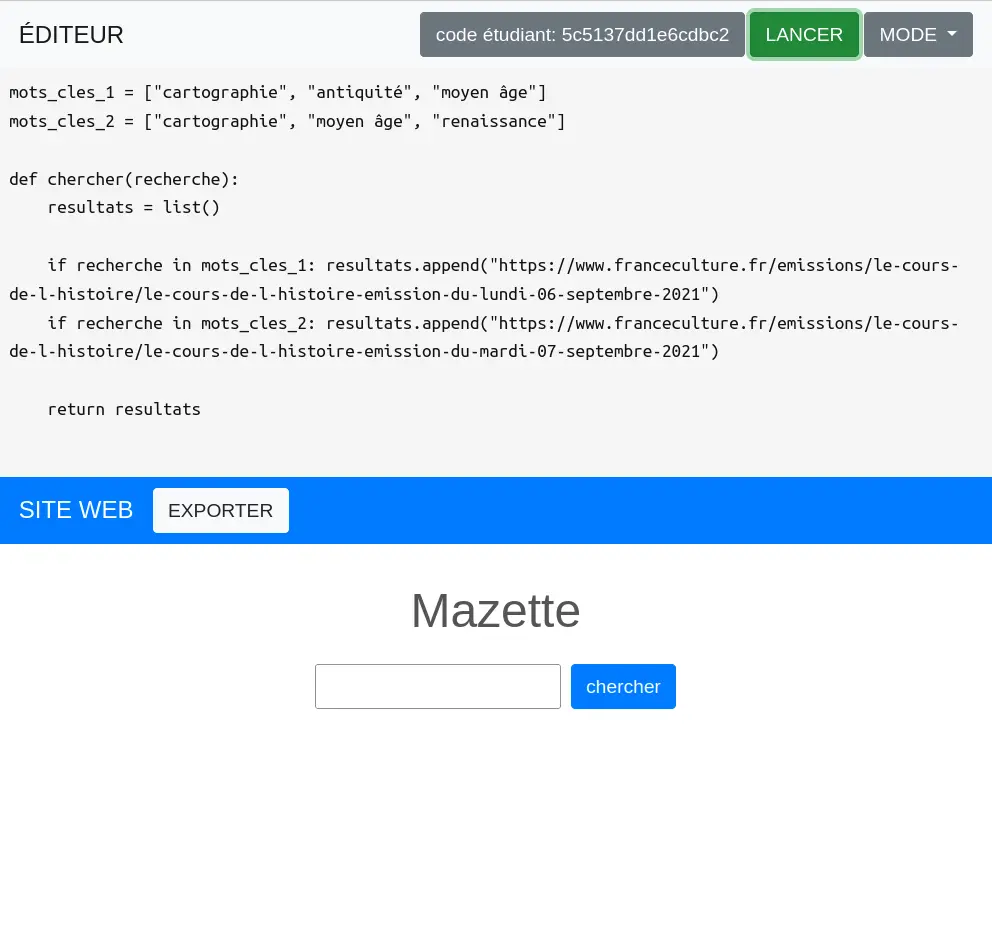Place cursor on the resultats = list() line

click(133, 208)
